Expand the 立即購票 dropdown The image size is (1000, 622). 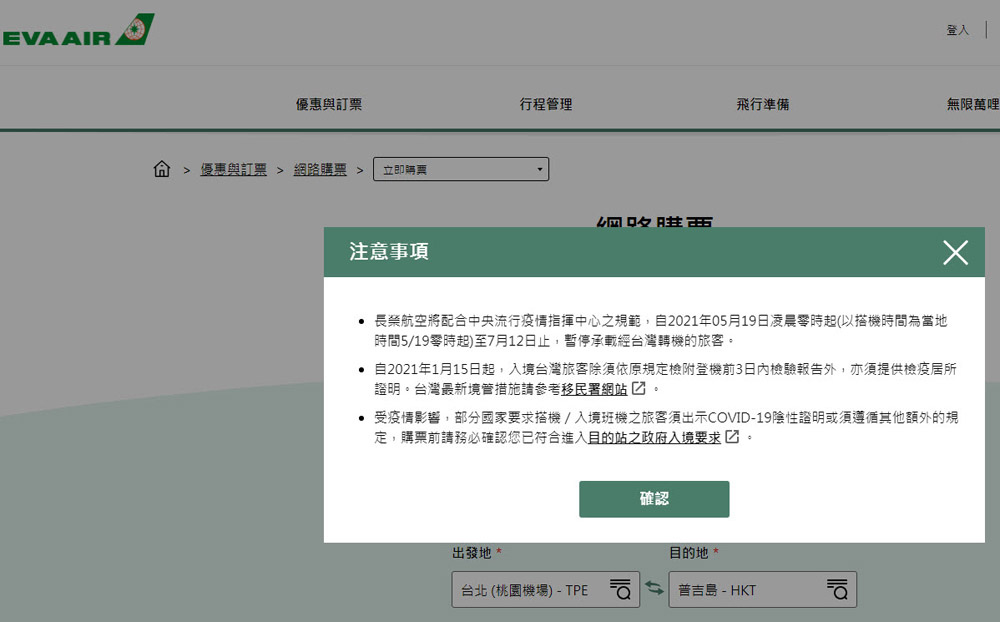[x=460, y=169]
